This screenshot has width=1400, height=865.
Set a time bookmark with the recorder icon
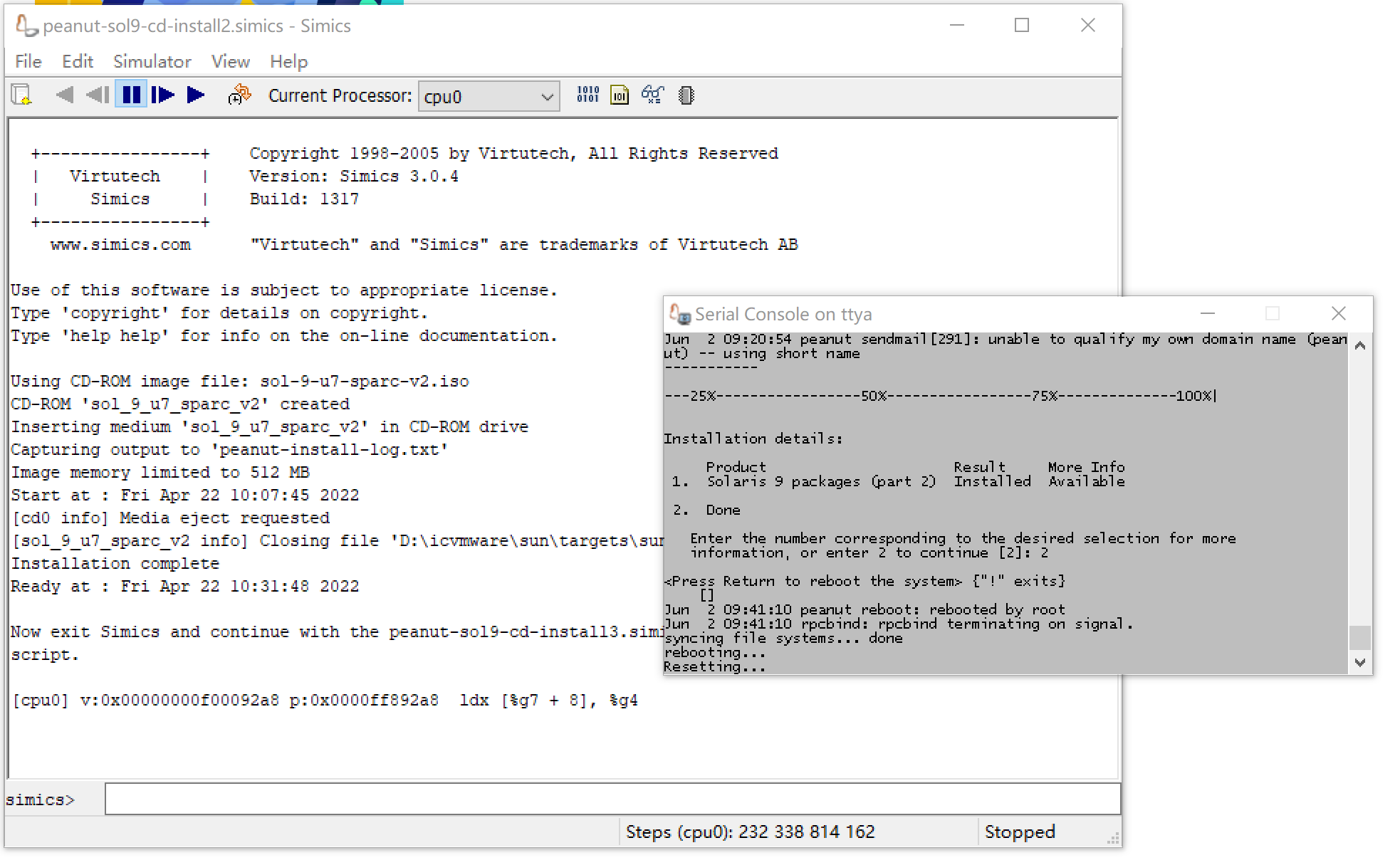(x=238, y=95)
